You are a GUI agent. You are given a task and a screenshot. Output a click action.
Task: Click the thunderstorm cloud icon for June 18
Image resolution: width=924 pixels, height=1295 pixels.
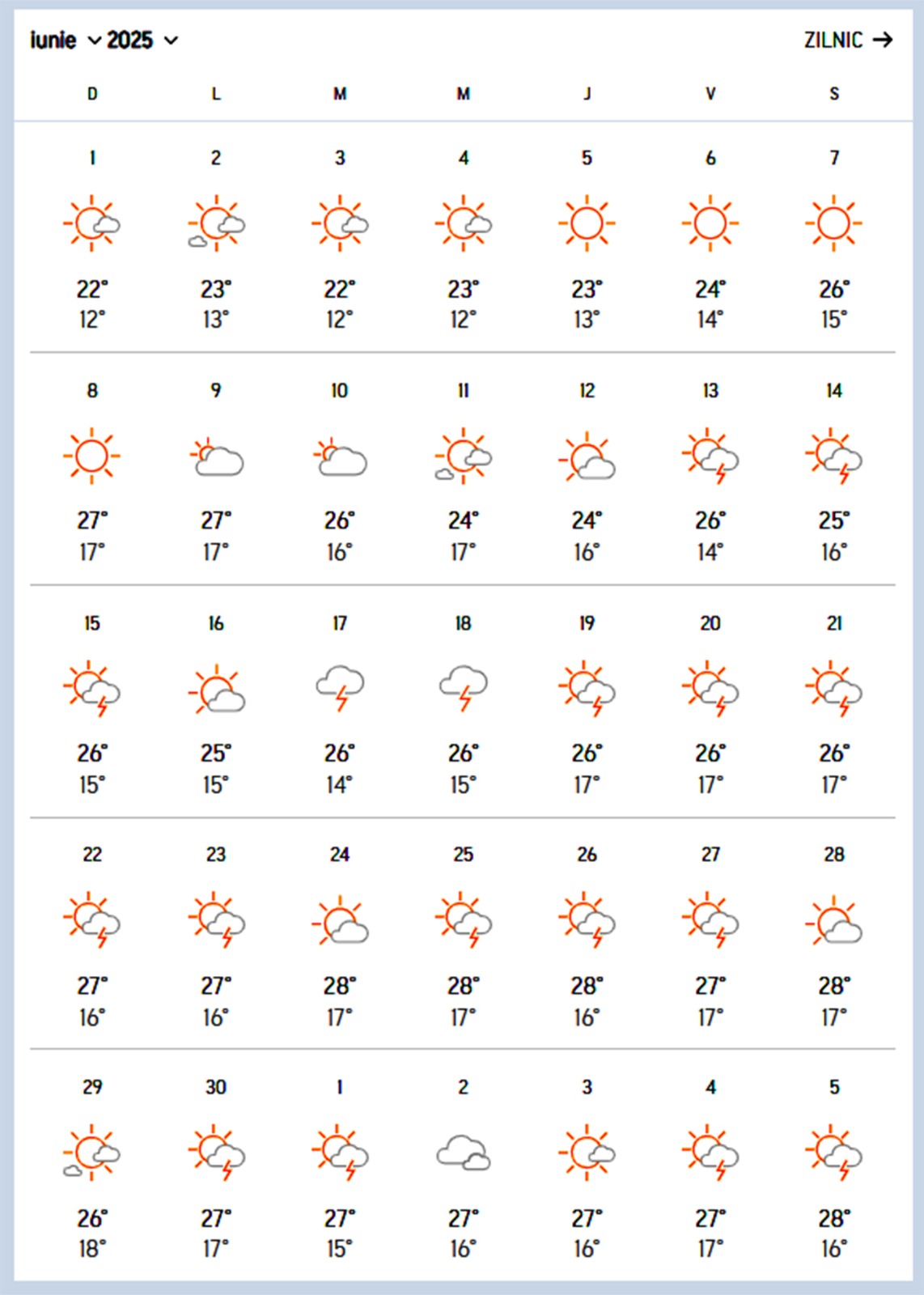[x=464, y=687]
